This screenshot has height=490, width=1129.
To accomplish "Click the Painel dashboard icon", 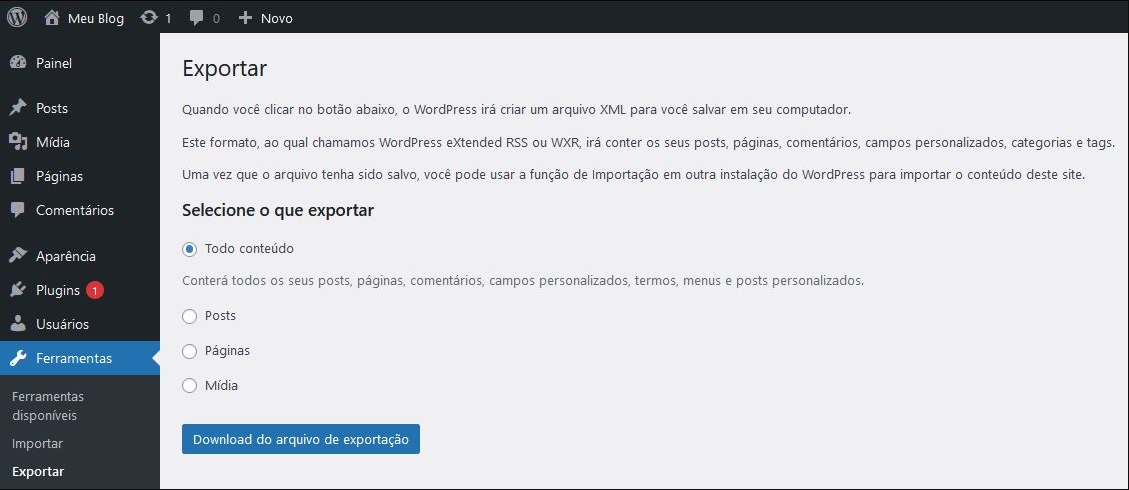I will click(x=18, y=63).
